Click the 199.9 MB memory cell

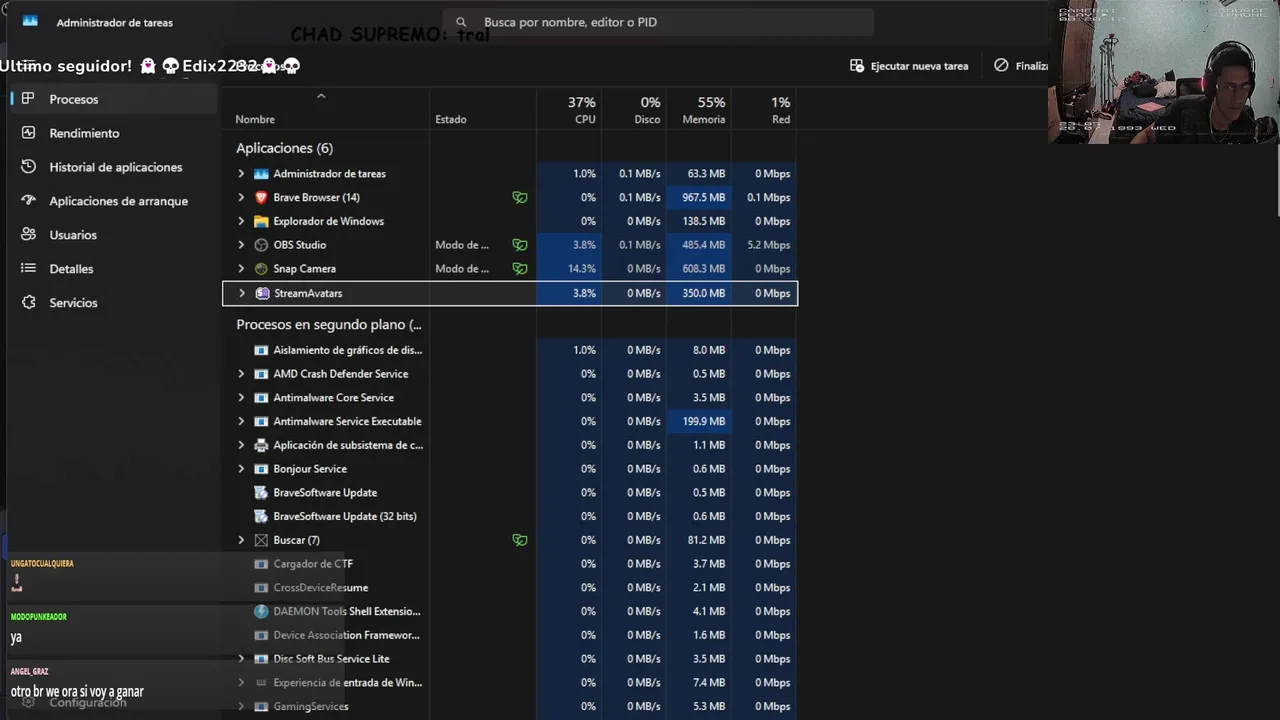point(698,422)
